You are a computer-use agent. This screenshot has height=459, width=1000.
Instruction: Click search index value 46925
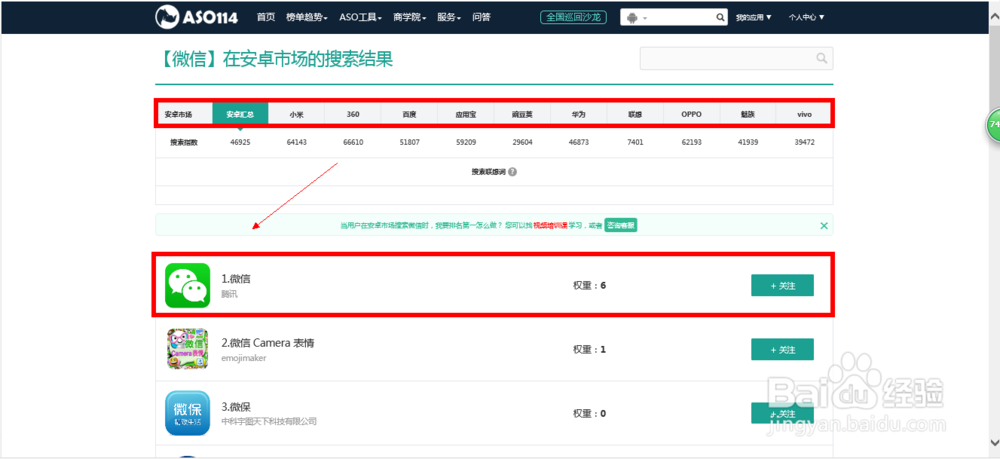coord(240,143)
